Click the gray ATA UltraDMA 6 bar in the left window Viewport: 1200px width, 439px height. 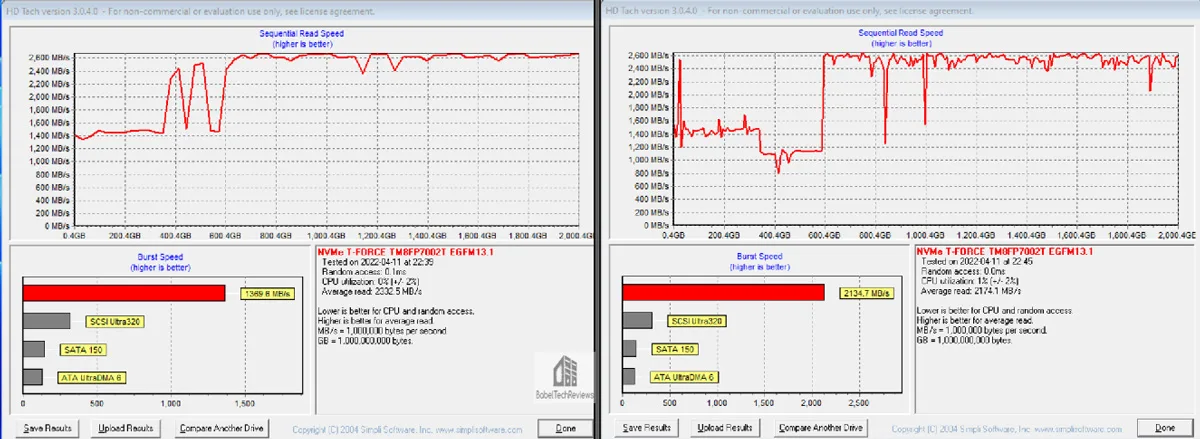point(33,377)
